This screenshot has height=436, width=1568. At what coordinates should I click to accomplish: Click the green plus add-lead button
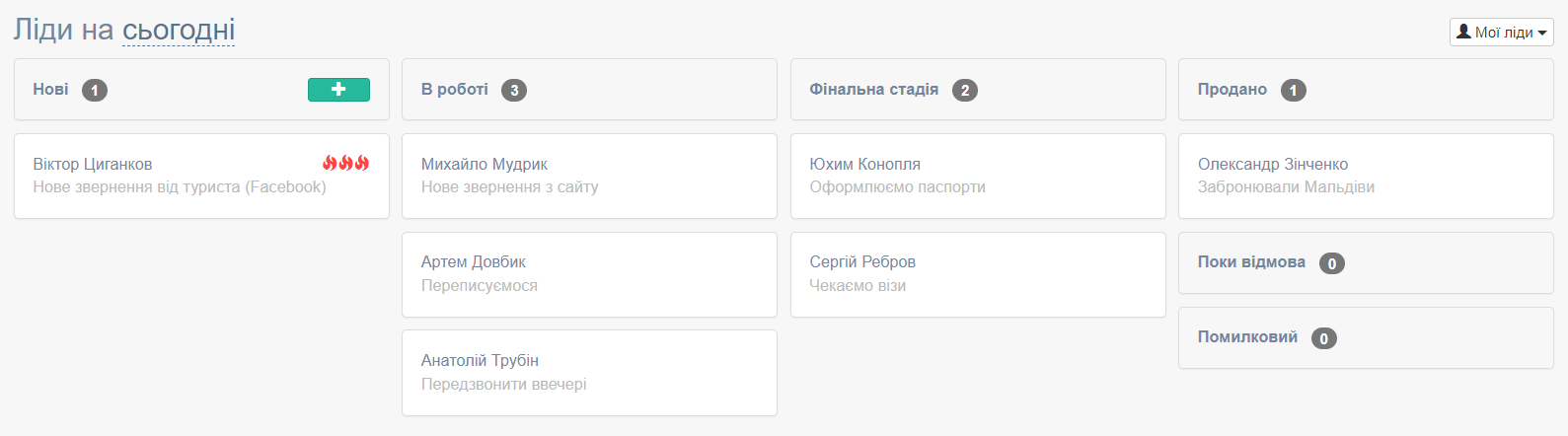coord(338,90)
